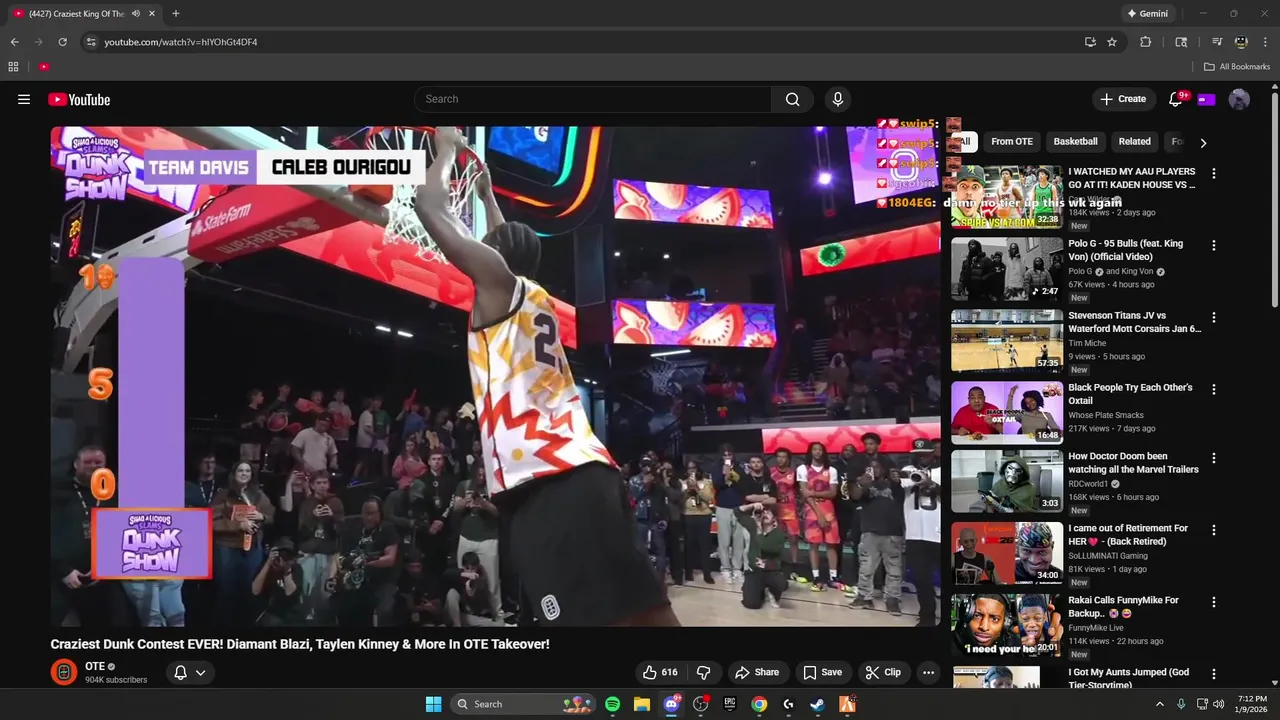Select the Related filter chip
The height and width of the screenshot is (720, 1280).
pos(1134,142)
